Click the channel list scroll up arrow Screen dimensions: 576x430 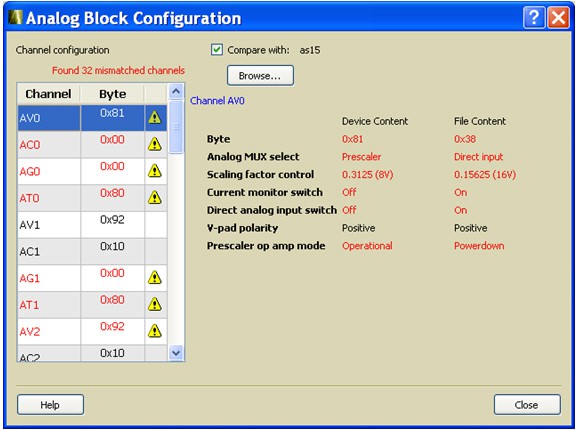click(x=176, y=91)
